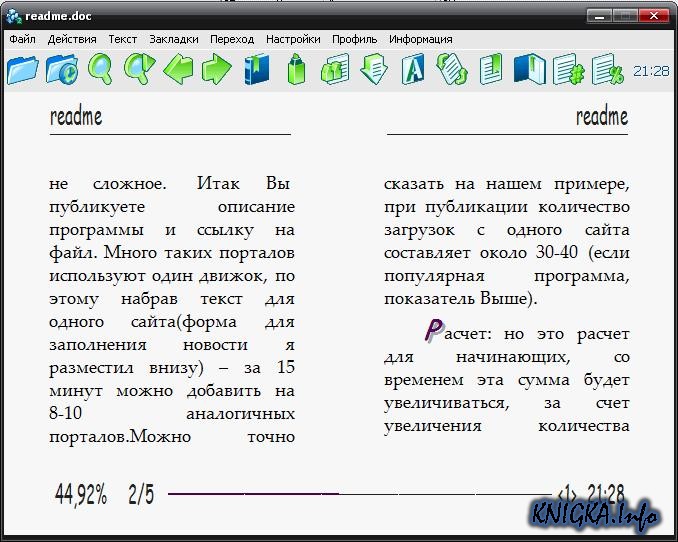The image size is (678, 542).
Task: Click the single page with green bookmark icon
Action: [491, 69]
